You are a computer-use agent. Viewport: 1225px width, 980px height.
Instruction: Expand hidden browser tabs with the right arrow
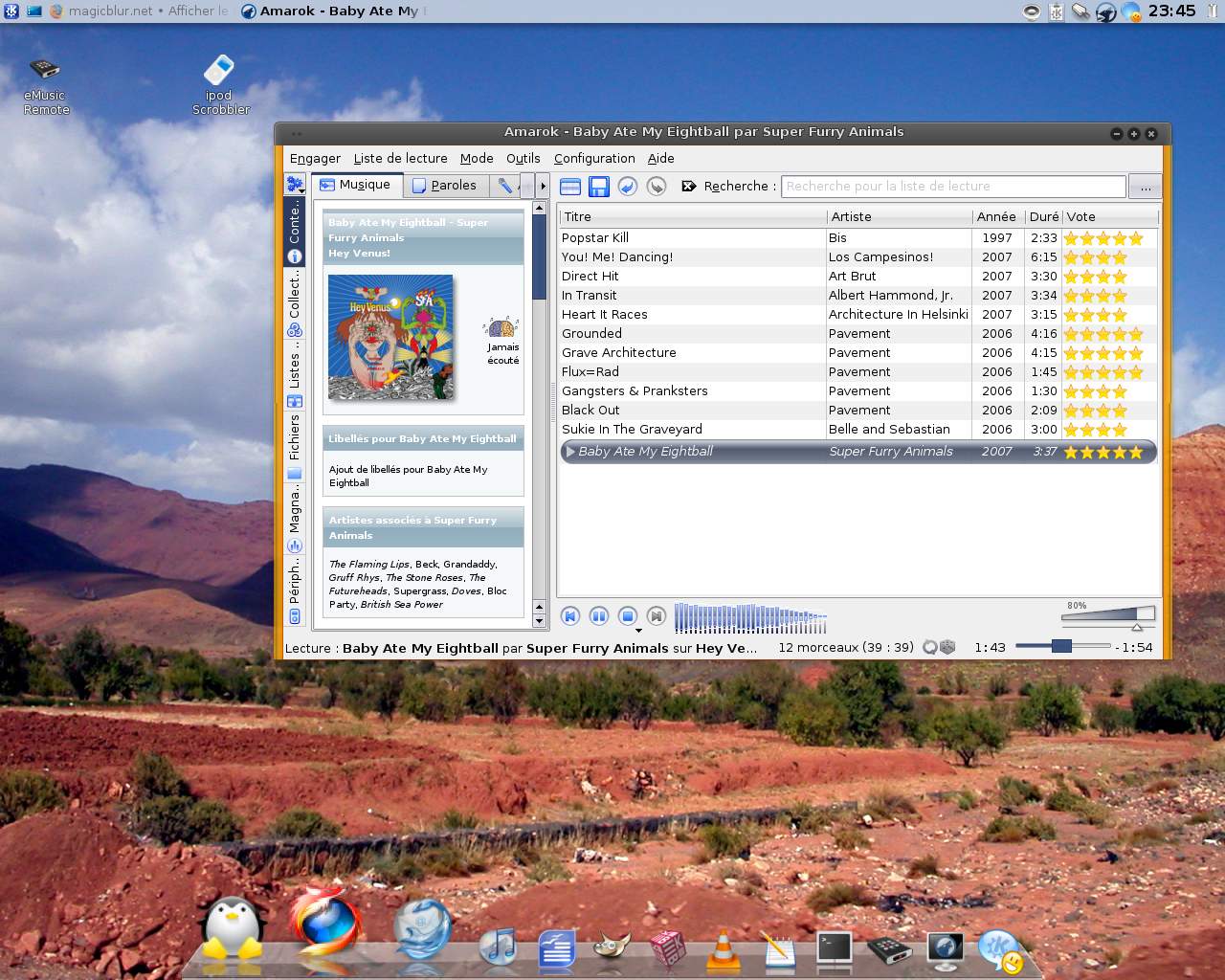[544, 186]
